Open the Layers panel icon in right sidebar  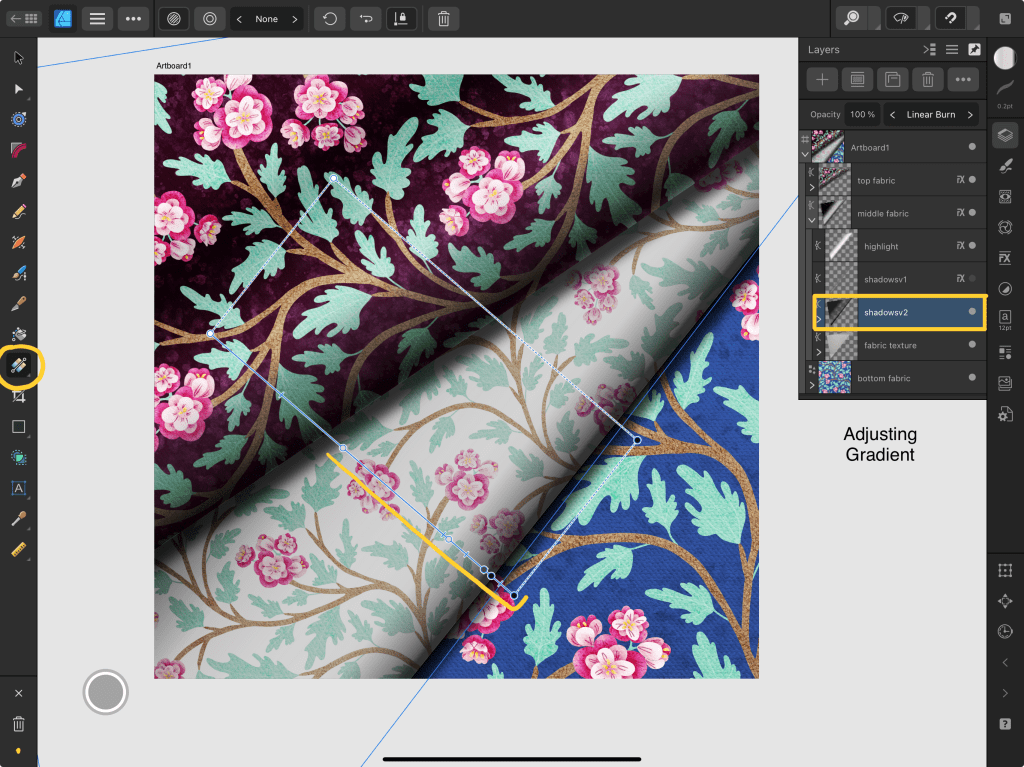tap(1005, 135)
